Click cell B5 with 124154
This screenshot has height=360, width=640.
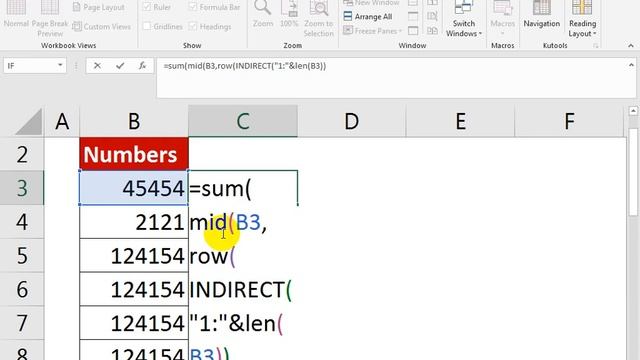tap(134, 256)
